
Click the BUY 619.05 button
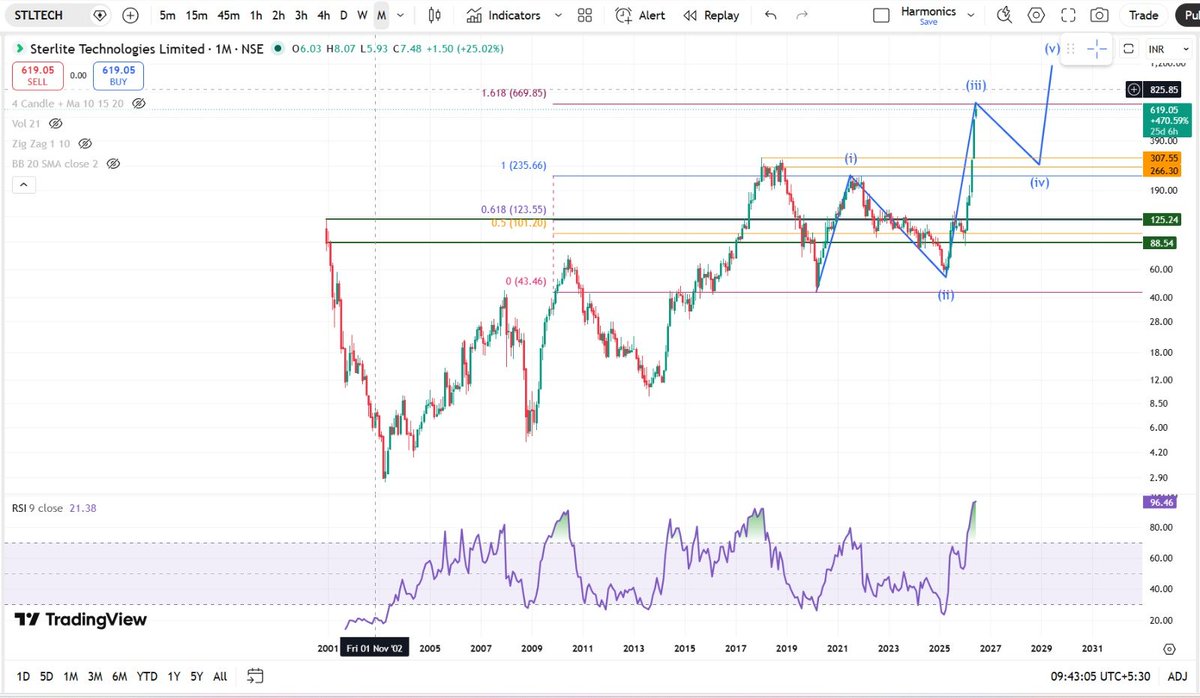tap(118, 75)
